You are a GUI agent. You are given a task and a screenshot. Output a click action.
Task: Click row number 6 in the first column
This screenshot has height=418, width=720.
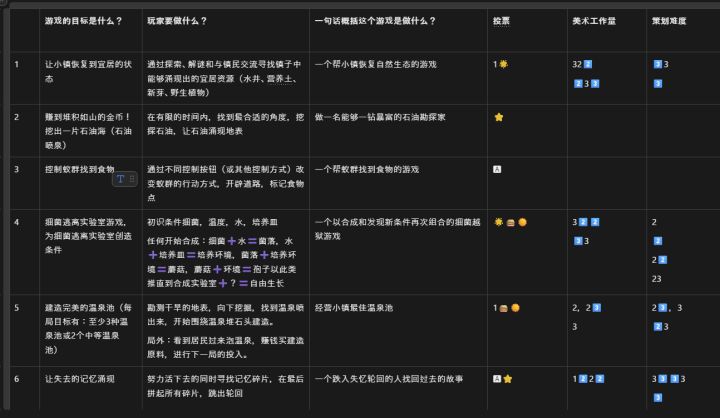pos(17,379)
